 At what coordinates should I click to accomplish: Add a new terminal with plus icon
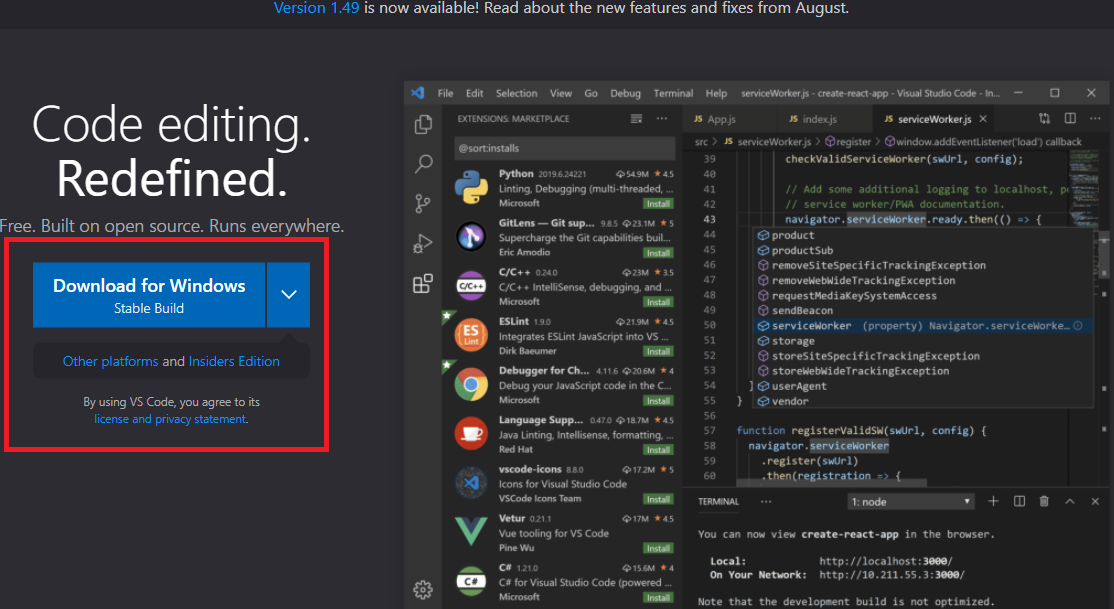point(993,501)
